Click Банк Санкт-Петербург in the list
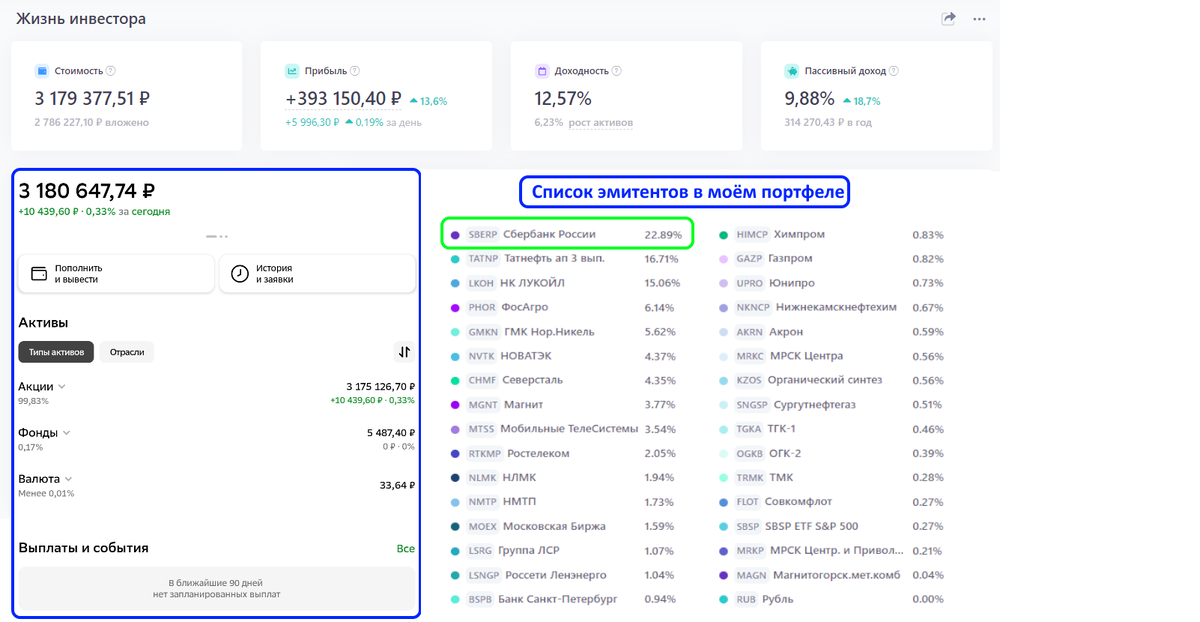1200x622 pixels. (x=557, y=599)
